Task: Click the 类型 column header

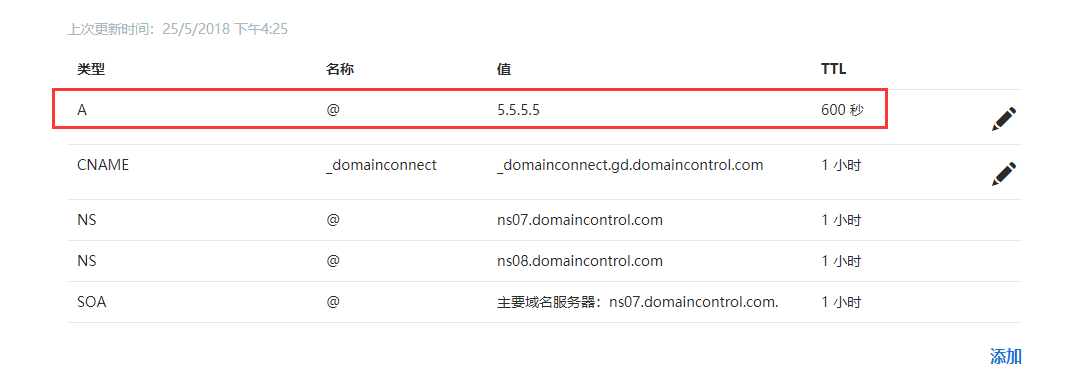Action: (x=90, y=69)
